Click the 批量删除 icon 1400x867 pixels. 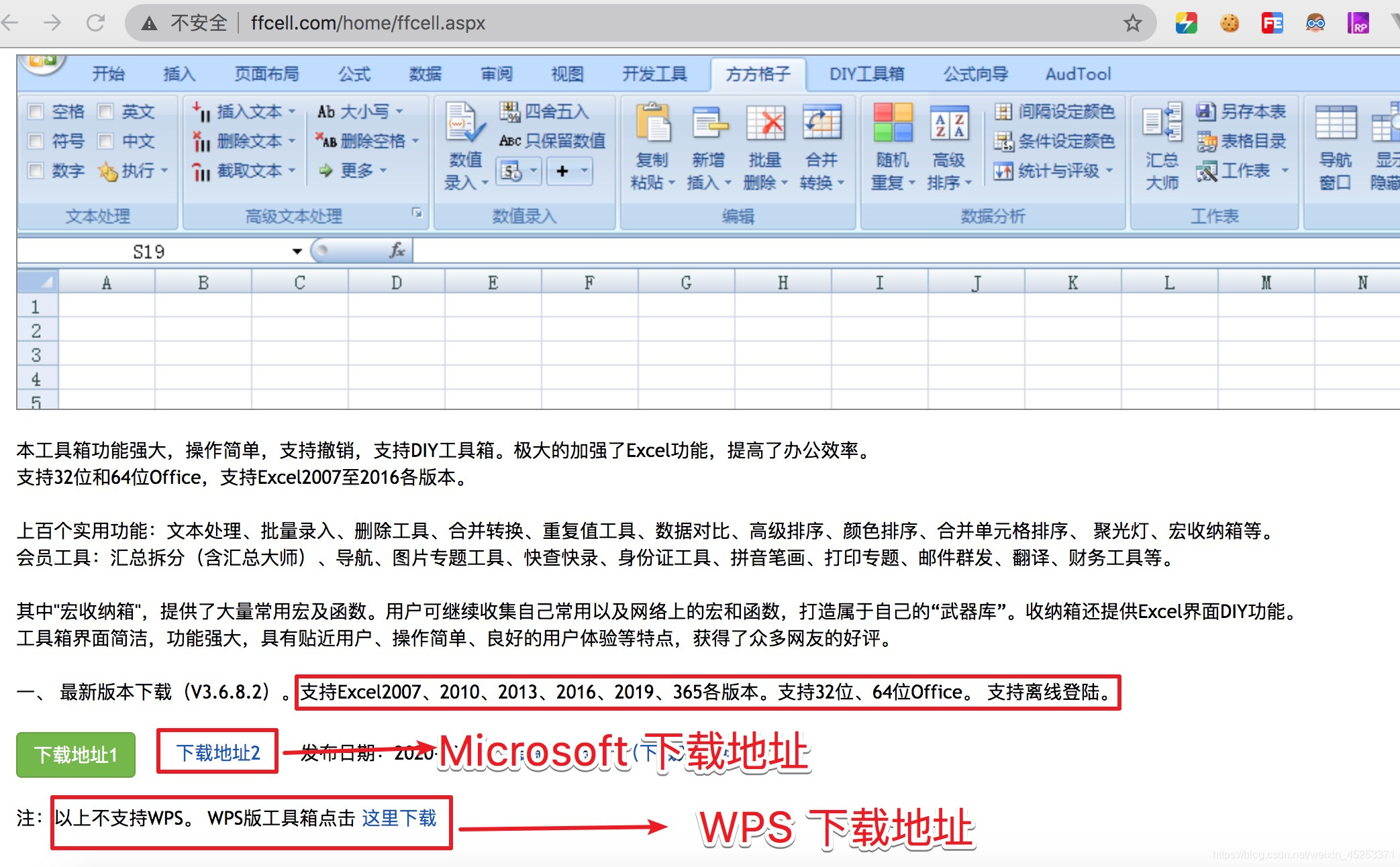click(x=766, y=122)
